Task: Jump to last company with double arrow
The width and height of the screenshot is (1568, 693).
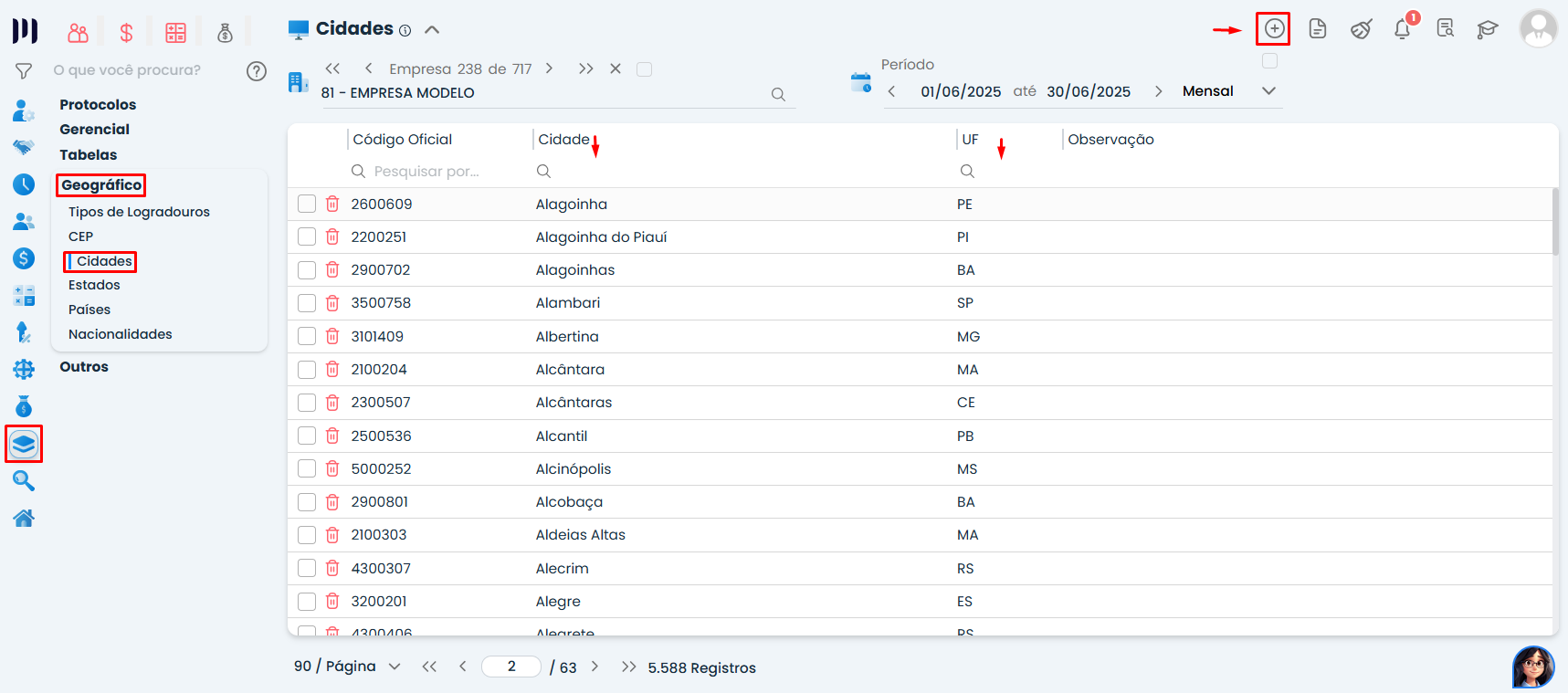Action: (586, 68)
